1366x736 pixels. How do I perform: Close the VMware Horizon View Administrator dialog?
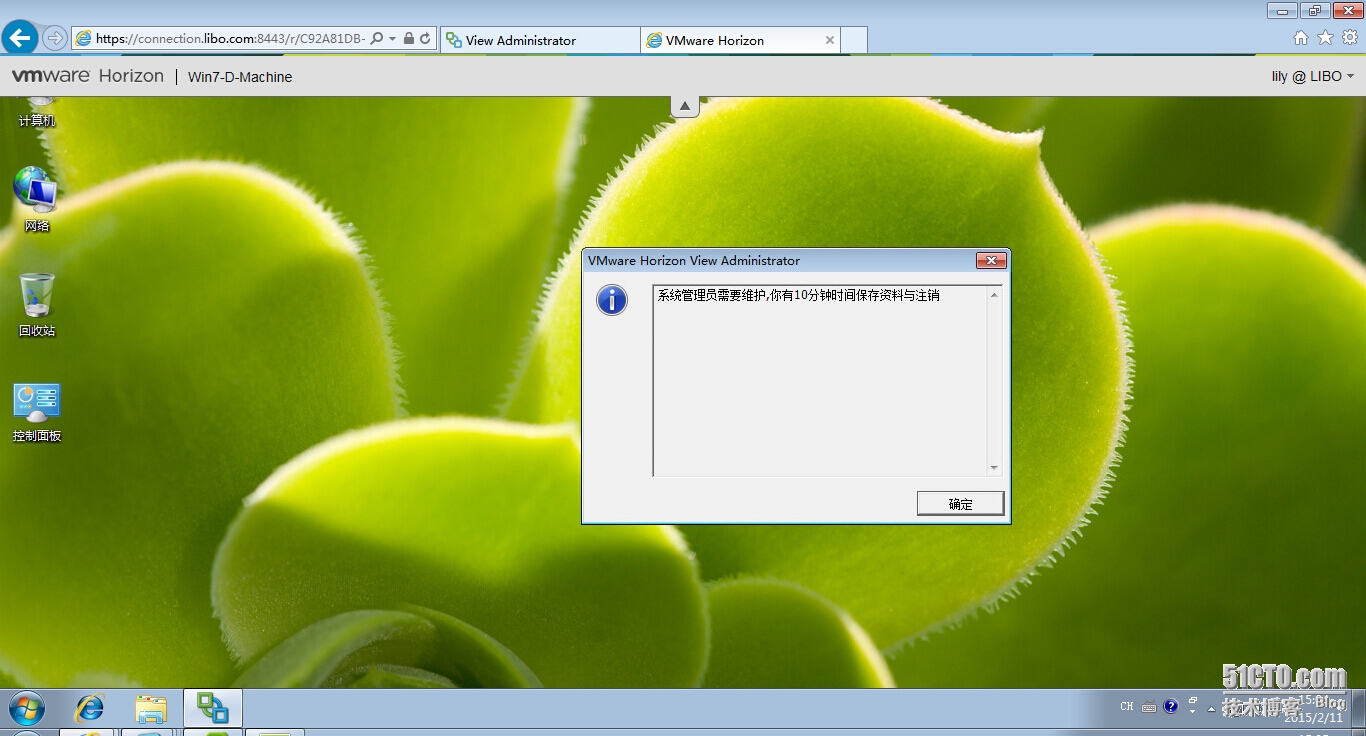pos(990,260)
